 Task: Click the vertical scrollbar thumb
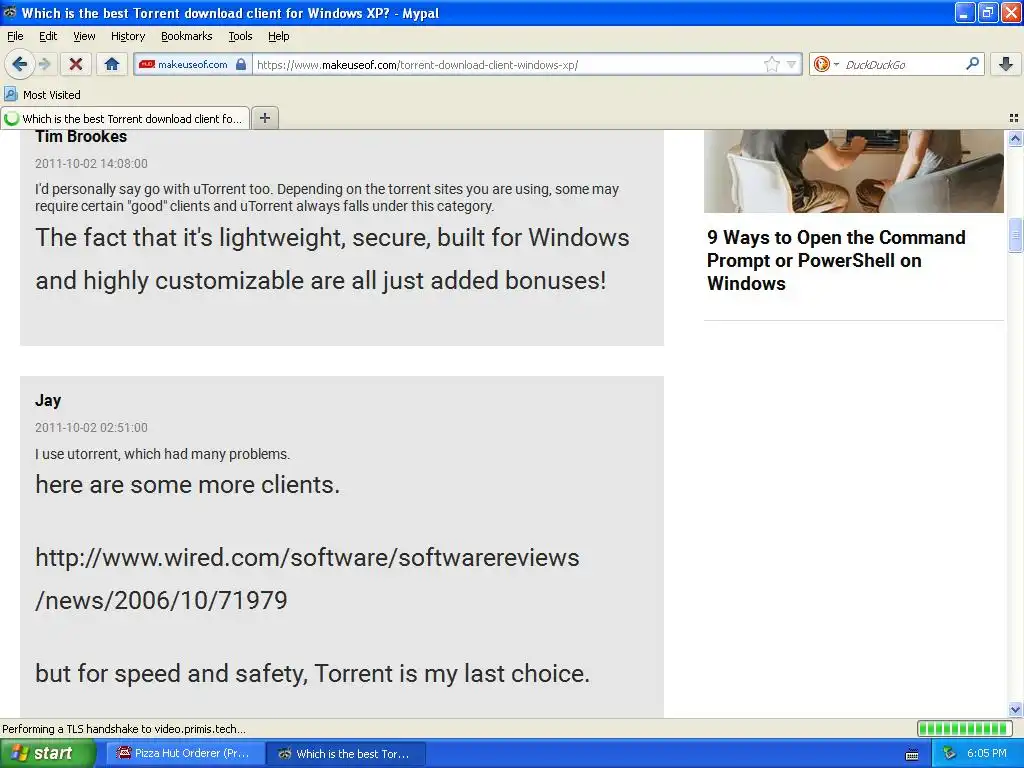(x=1015, y=234)
